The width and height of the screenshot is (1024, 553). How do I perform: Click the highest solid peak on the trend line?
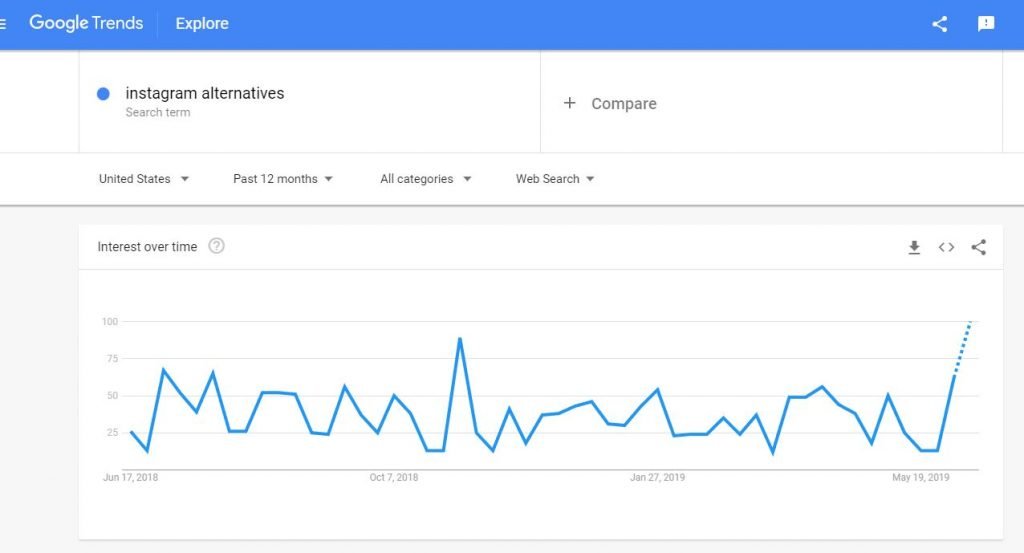460,339
